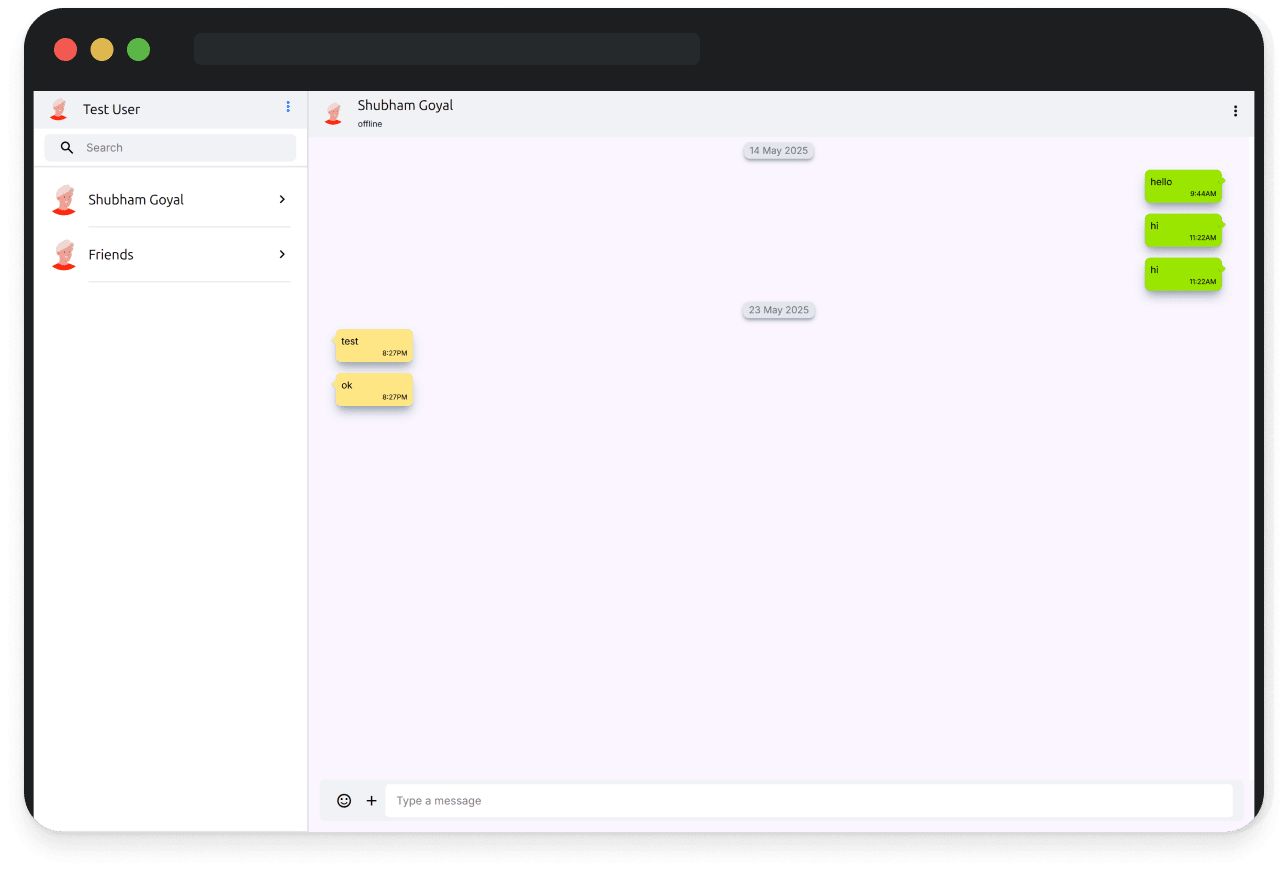Expand the Friends conversation using its chevron
1288x872 pixels.
[281, 254]
